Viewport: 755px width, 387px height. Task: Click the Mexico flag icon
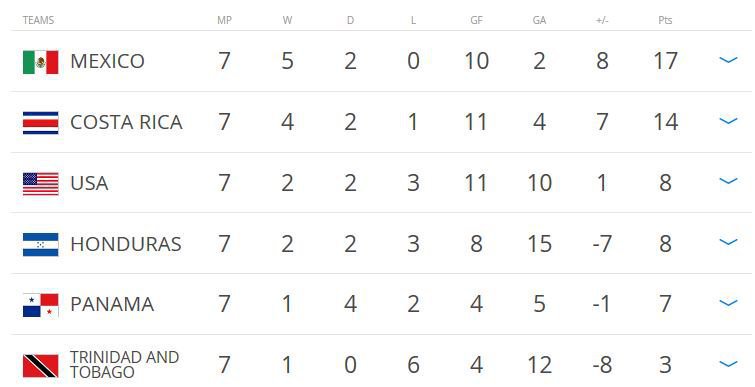pyautogui.click(x=40, y=62)
